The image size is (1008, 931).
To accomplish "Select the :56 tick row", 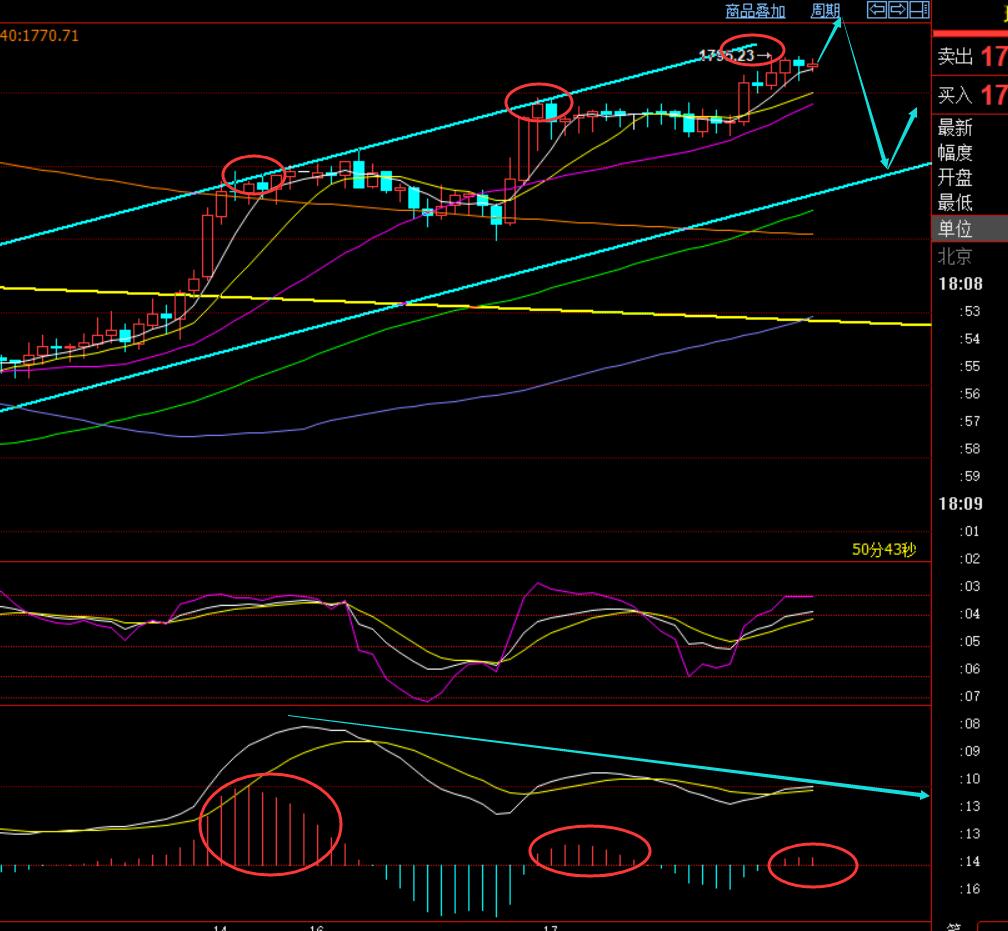I will (x=970, y=393).
